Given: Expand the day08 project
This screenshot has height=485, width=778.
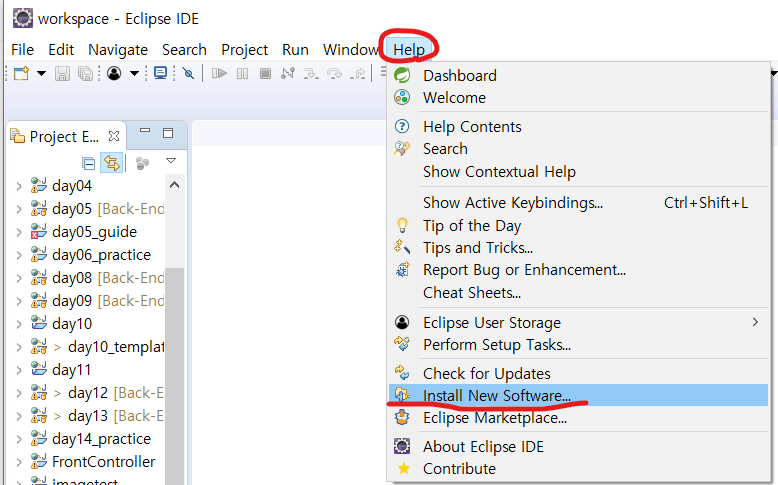Looking at the screenshot, I should 19,278.
